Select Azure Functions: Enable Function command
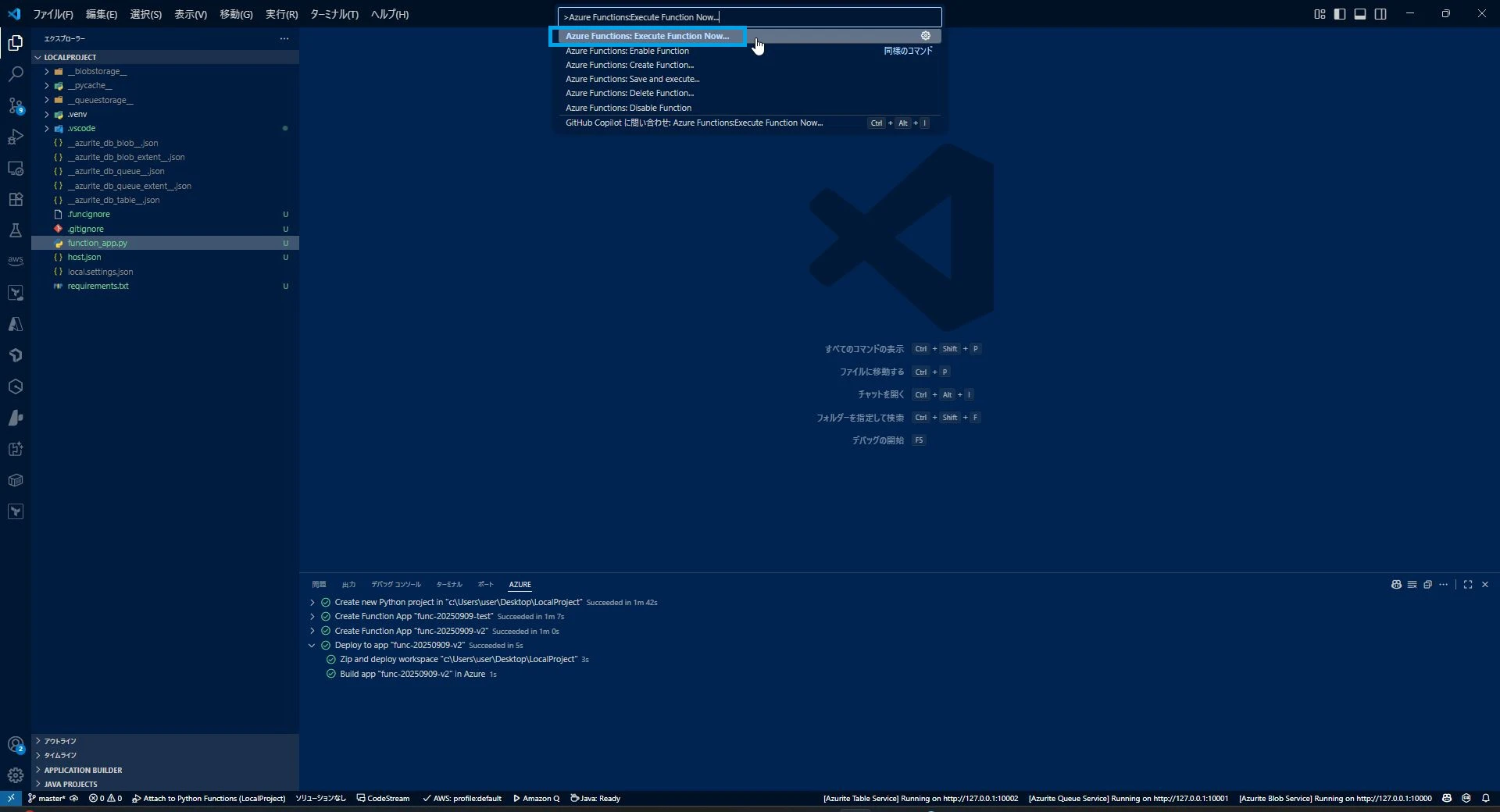The height and width of the screenshot is (812, 1500). [x=749, y=51]
